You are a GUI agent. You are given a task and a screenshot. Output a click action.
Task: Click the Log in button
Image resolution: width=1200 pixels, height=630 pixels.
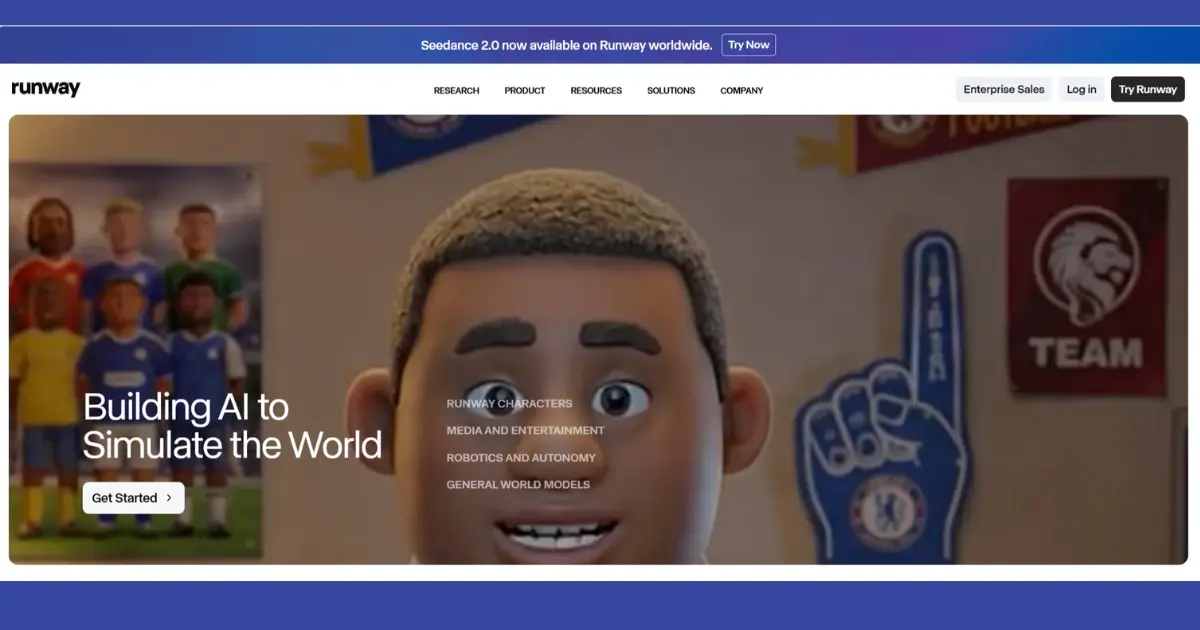pos(1081,89)
